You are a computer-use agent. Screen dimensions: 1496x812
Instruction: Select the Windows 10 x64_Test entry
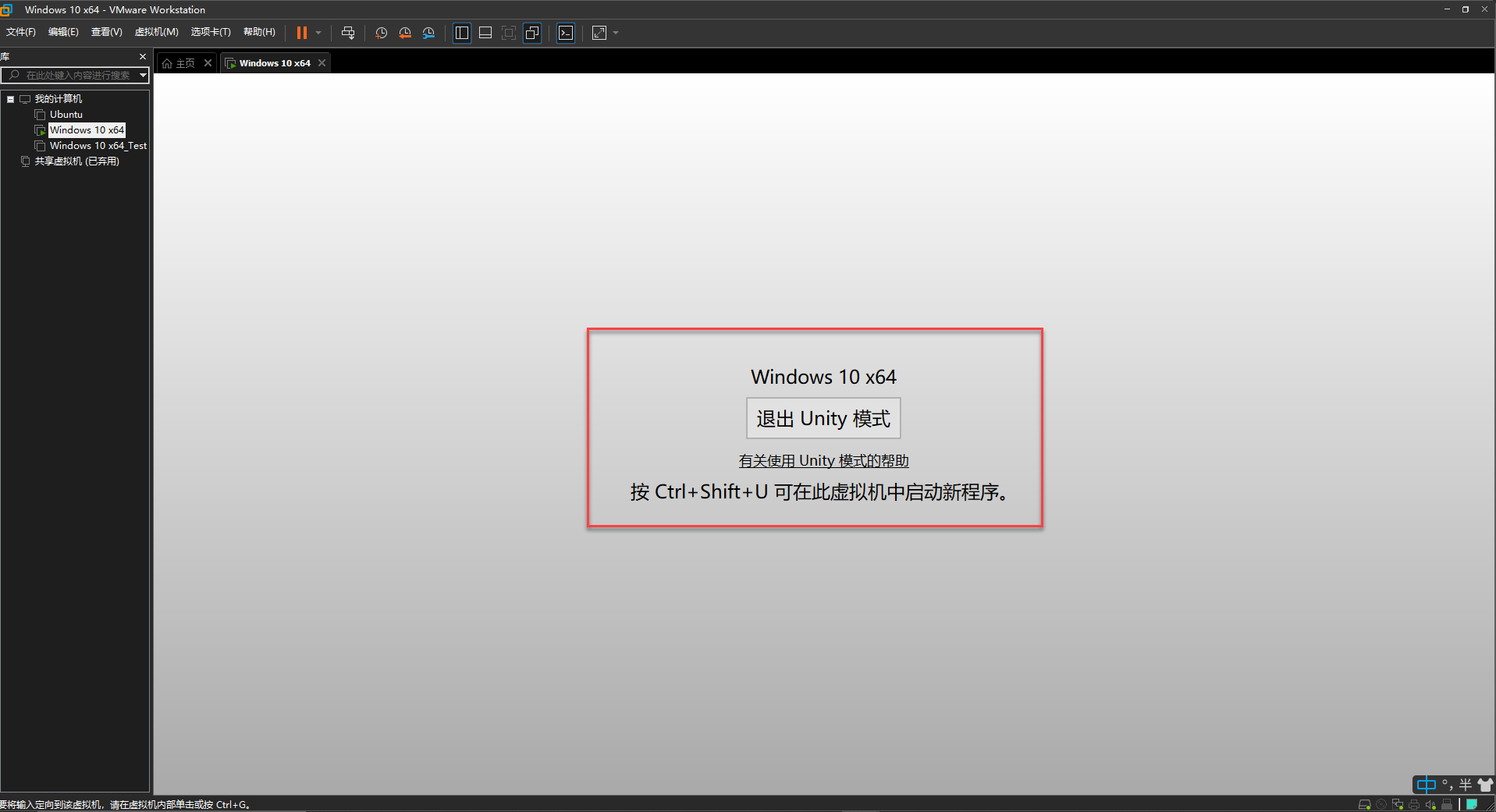coord(98,146)
